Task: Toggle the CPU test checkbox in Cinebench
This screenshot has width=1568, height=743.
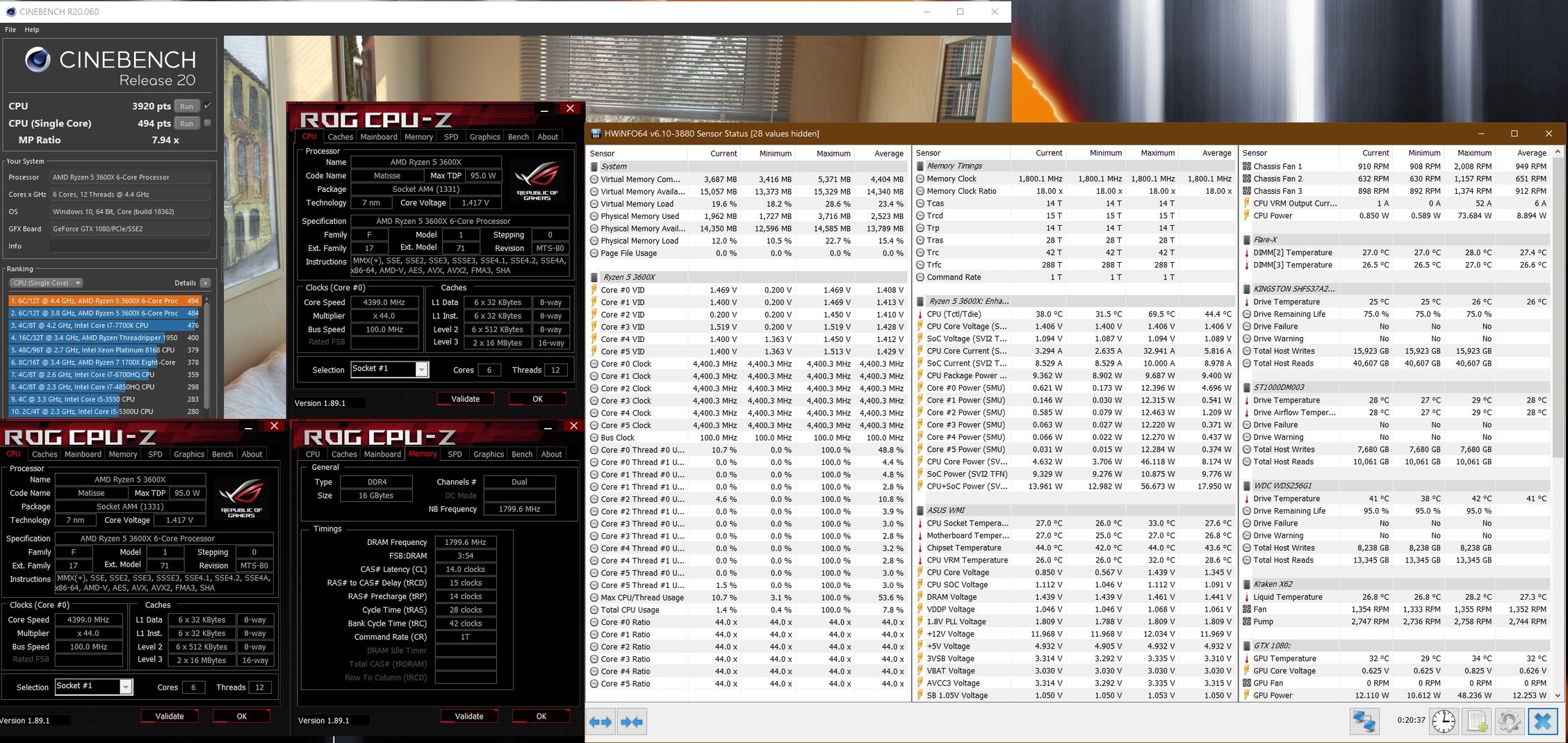Action: coord(207,106)
